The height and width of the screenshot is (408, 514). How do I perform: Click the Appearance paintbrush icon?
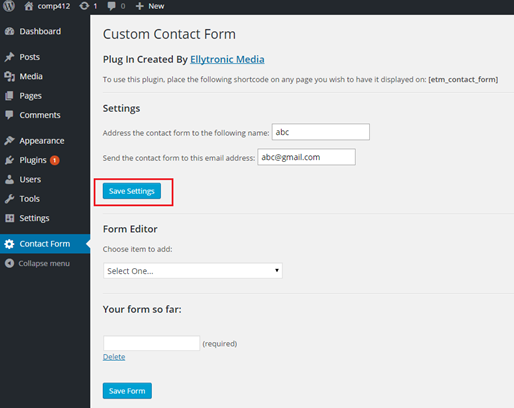click(x=9, y=141)
